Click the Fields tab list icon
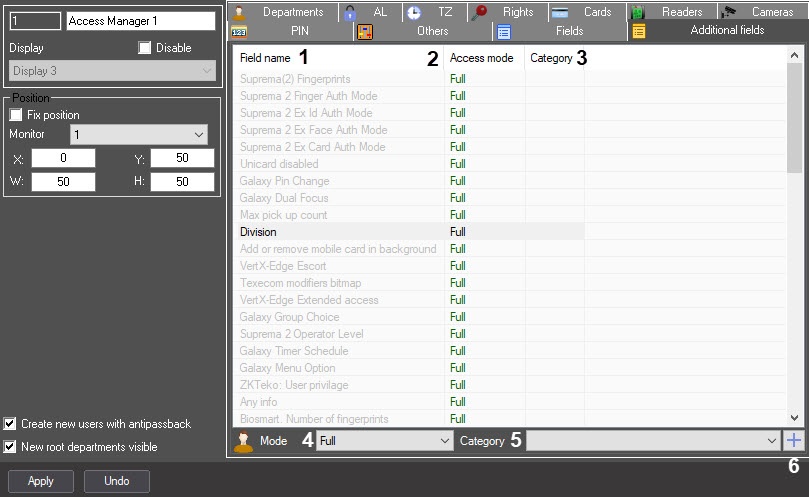Image resolution: width=809 pixels, height=497 pixels. [504, 32]
